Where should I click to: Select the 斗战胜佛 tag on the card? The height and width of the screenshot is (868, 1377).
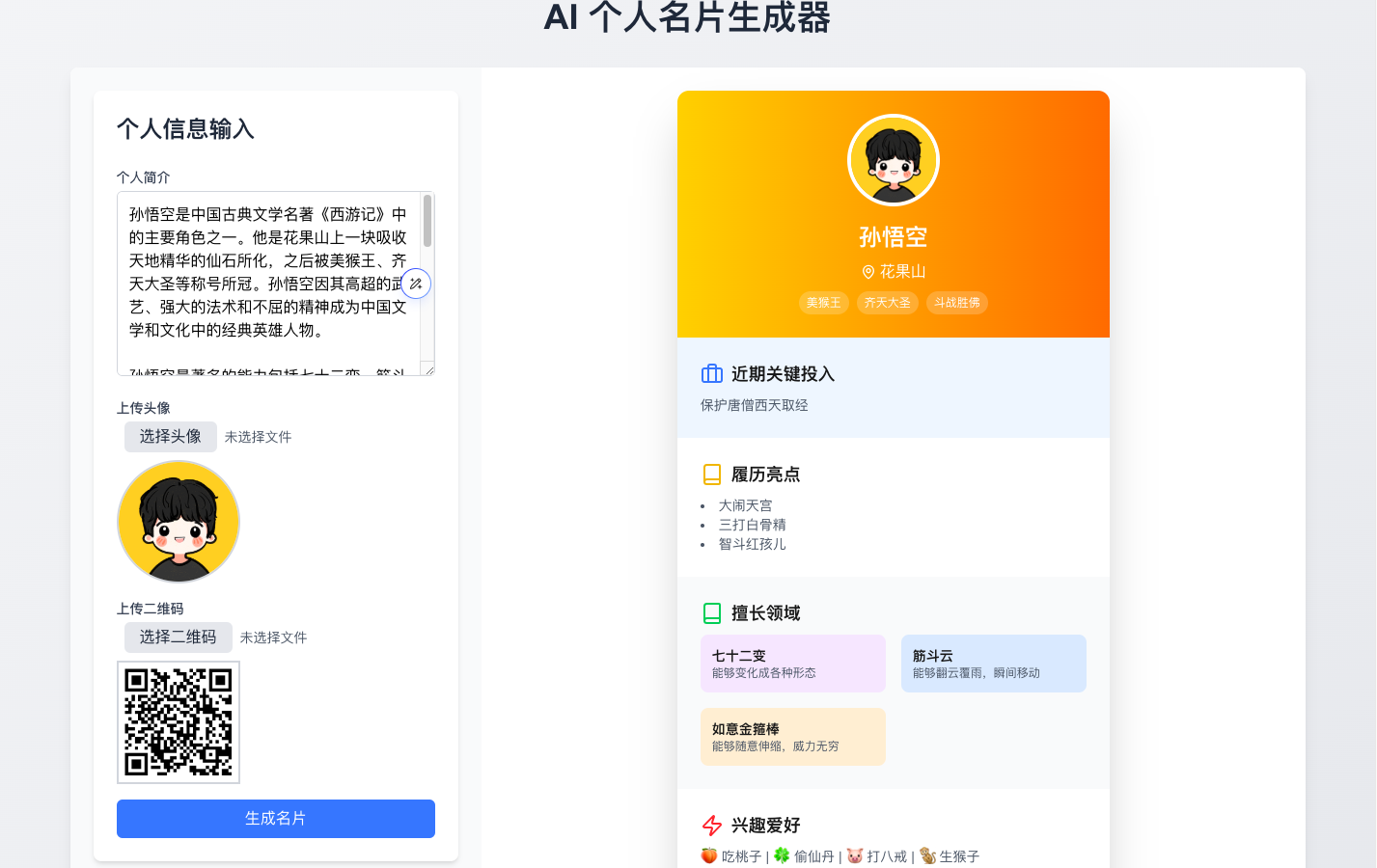pos(956,302)
